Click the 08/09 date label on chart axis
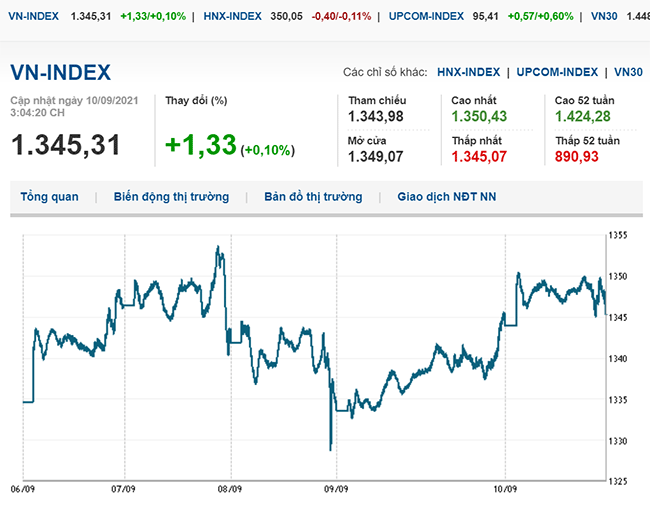This screenshot has height=506, width=650. (x=229, y=490)
